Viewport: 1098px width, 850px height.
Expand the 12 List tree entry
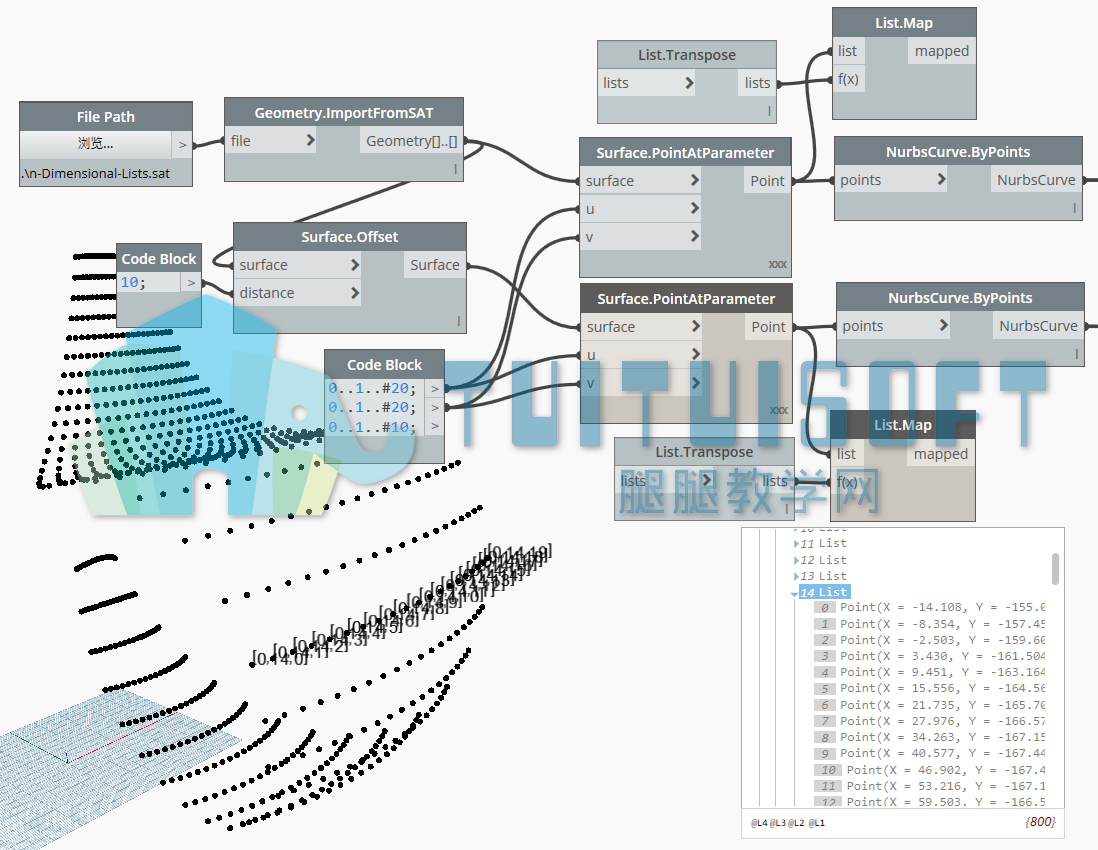pyautogui.click(x=796, y=560)
